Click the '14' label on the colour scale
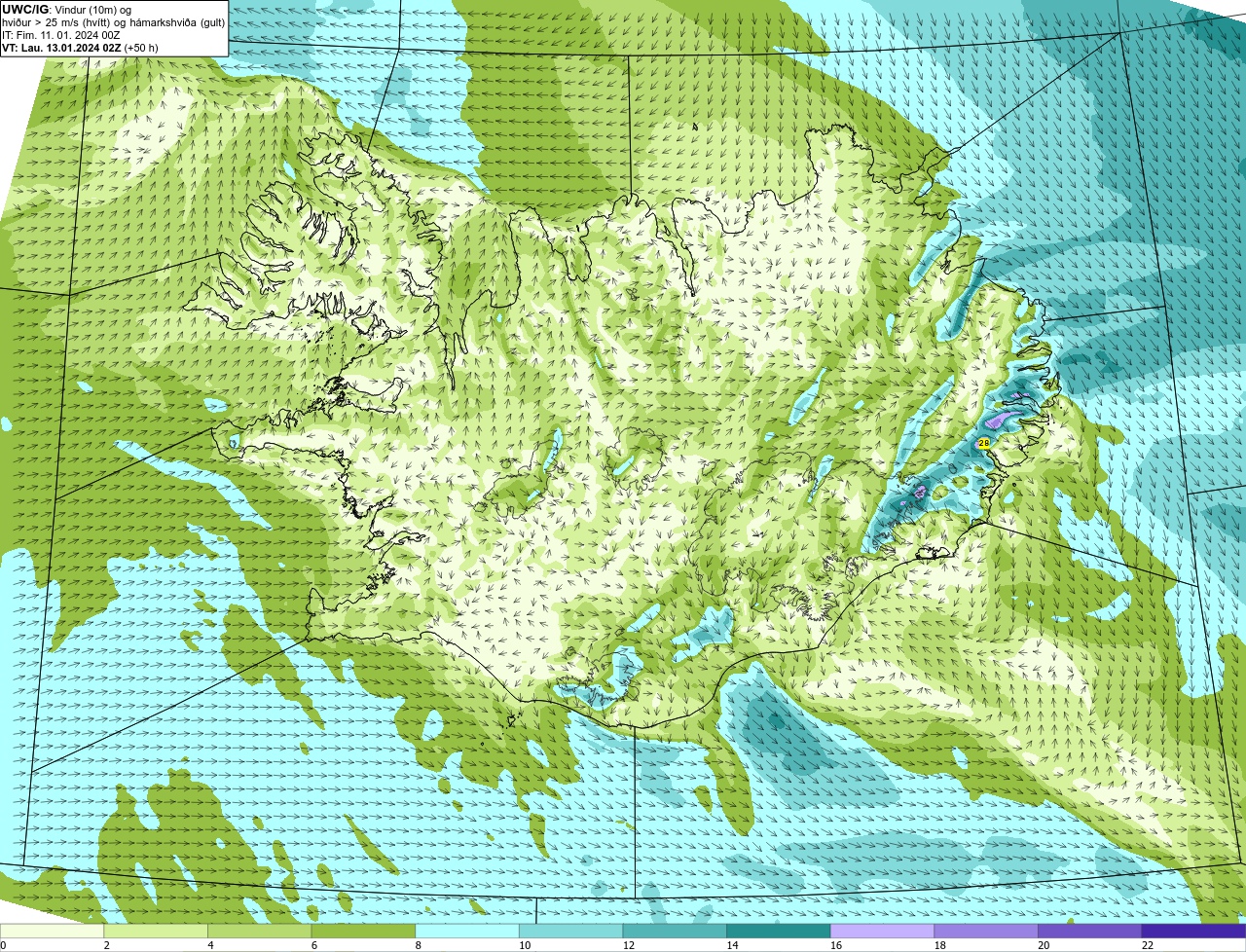Viewport: 1246px width, 952px height. click(732, 945)
